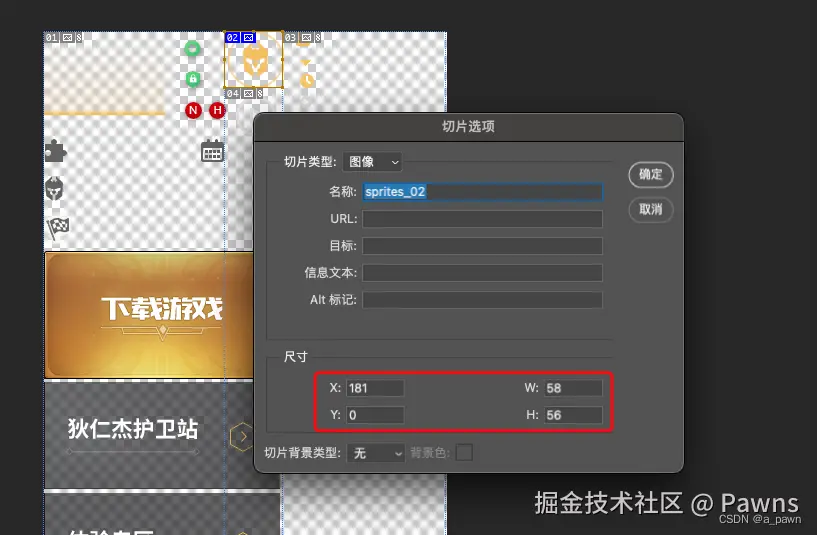Select slice 02 badge on canvas
Viewport: 817px width, 535px height.
[x=240, y=38]
